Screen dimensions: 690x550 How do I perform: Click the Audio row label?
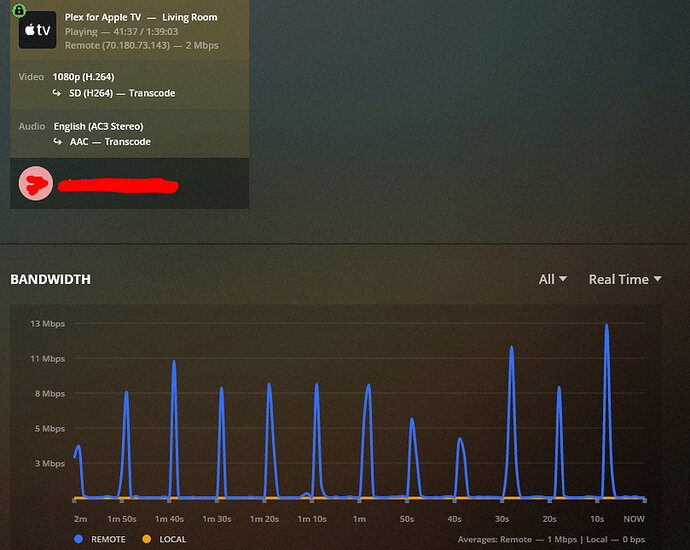click(32, 126)
